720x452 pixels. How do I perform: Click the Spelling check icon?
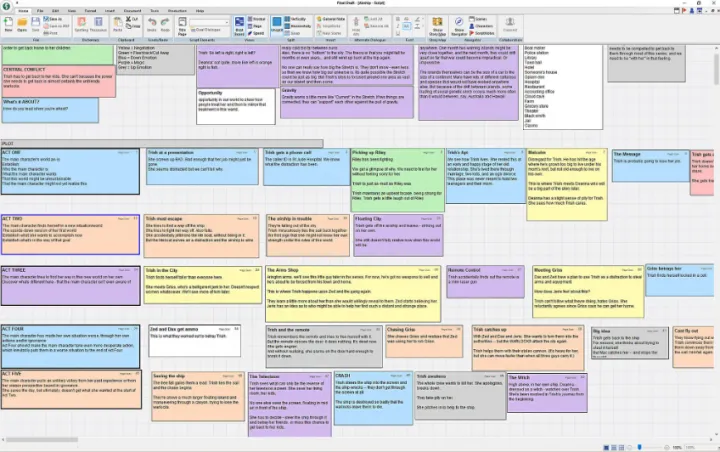[81, 25]
